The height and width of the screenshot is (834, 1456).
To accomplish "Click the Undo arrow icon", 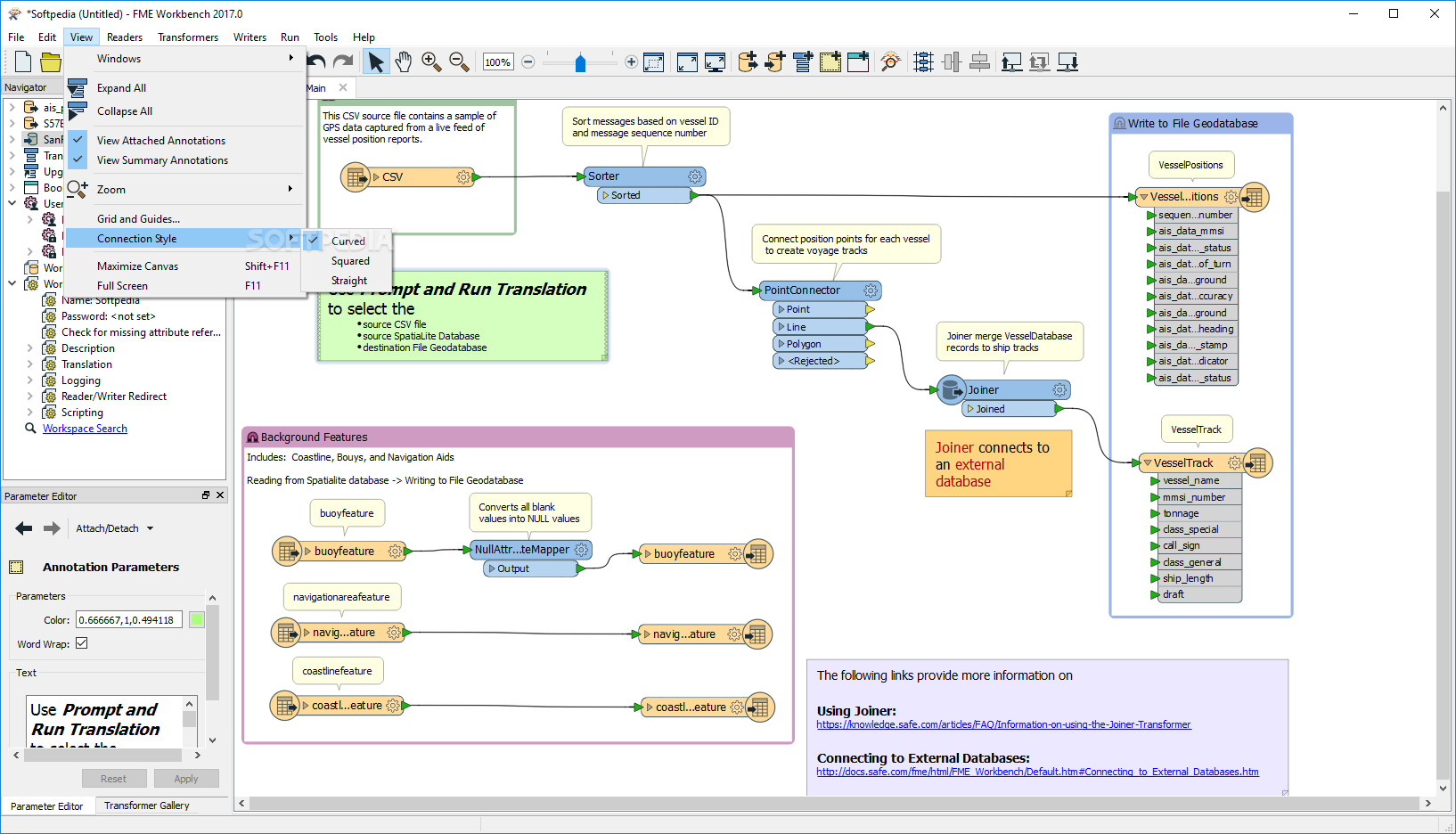I will pos(316,61).
